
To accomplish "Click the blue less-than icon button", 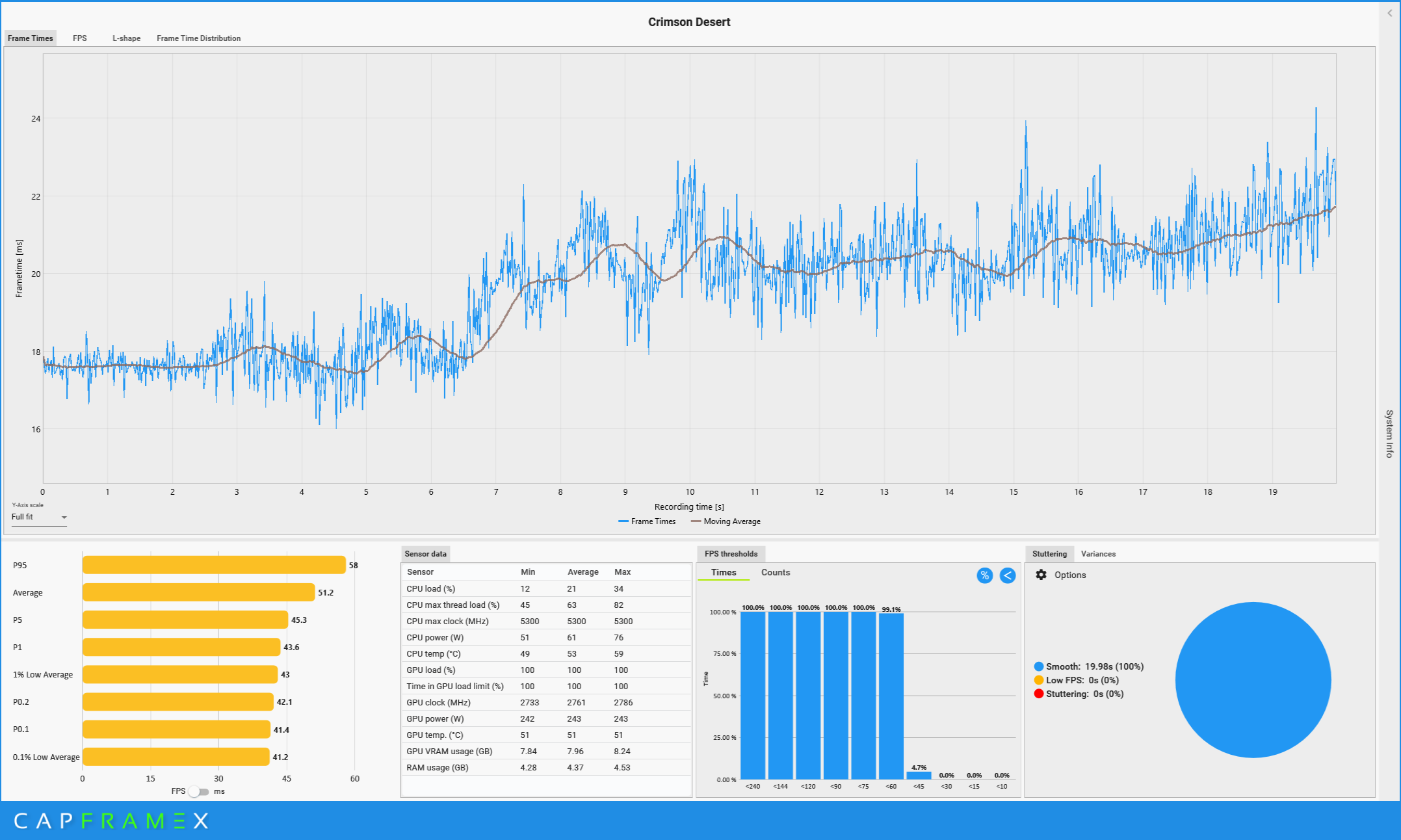I will (1007, 575).
